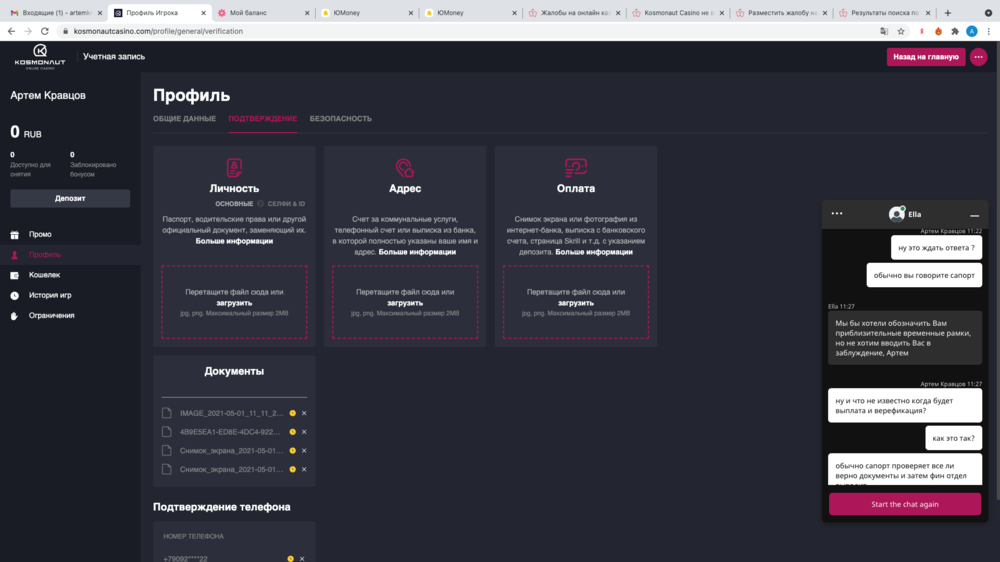The height and width of the screenshot is (562, 1000).
Task: Click the upload drop zone under Адрес
Action: click(405, 302)
